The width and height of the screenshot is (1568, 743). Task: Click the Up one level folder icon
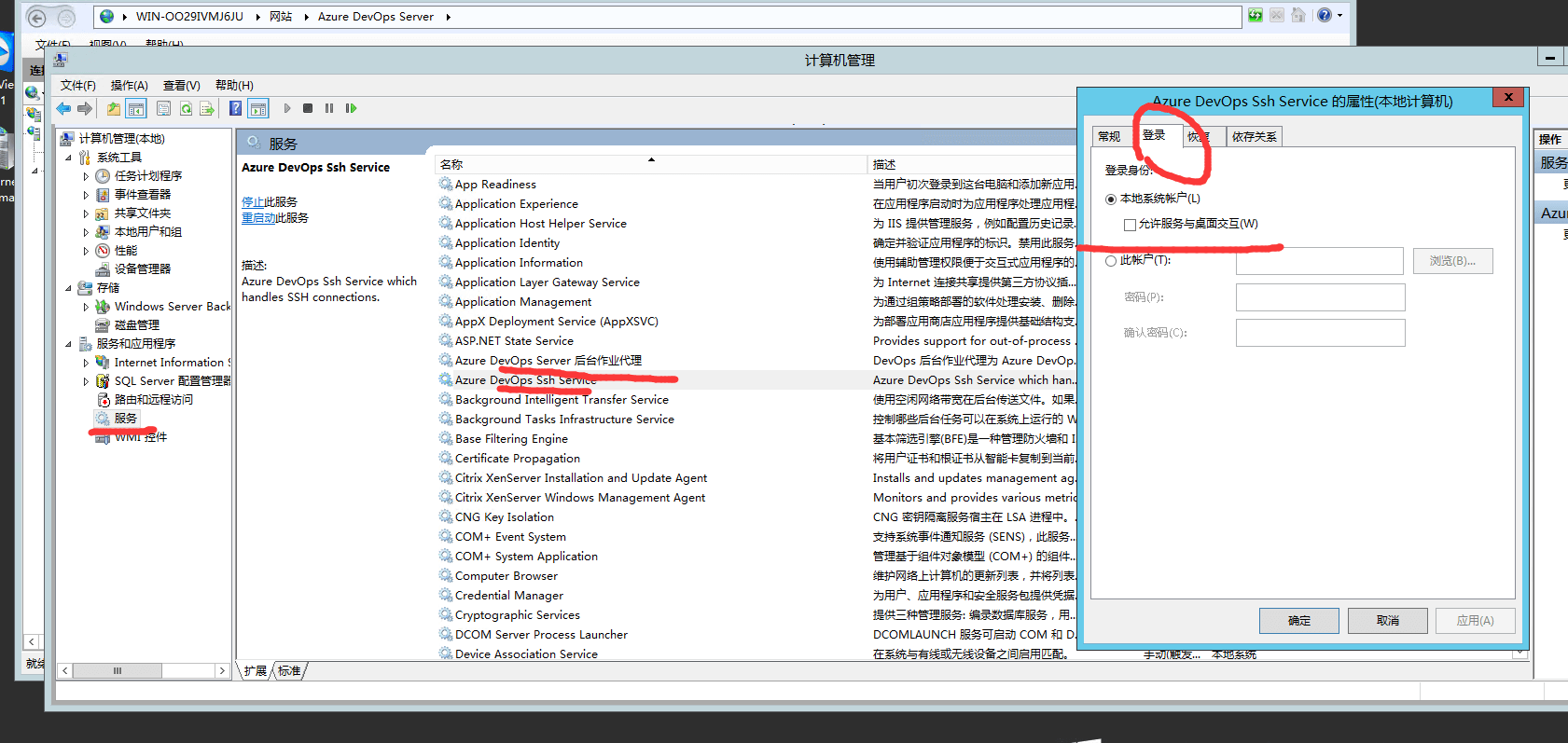tap(114, 109)
